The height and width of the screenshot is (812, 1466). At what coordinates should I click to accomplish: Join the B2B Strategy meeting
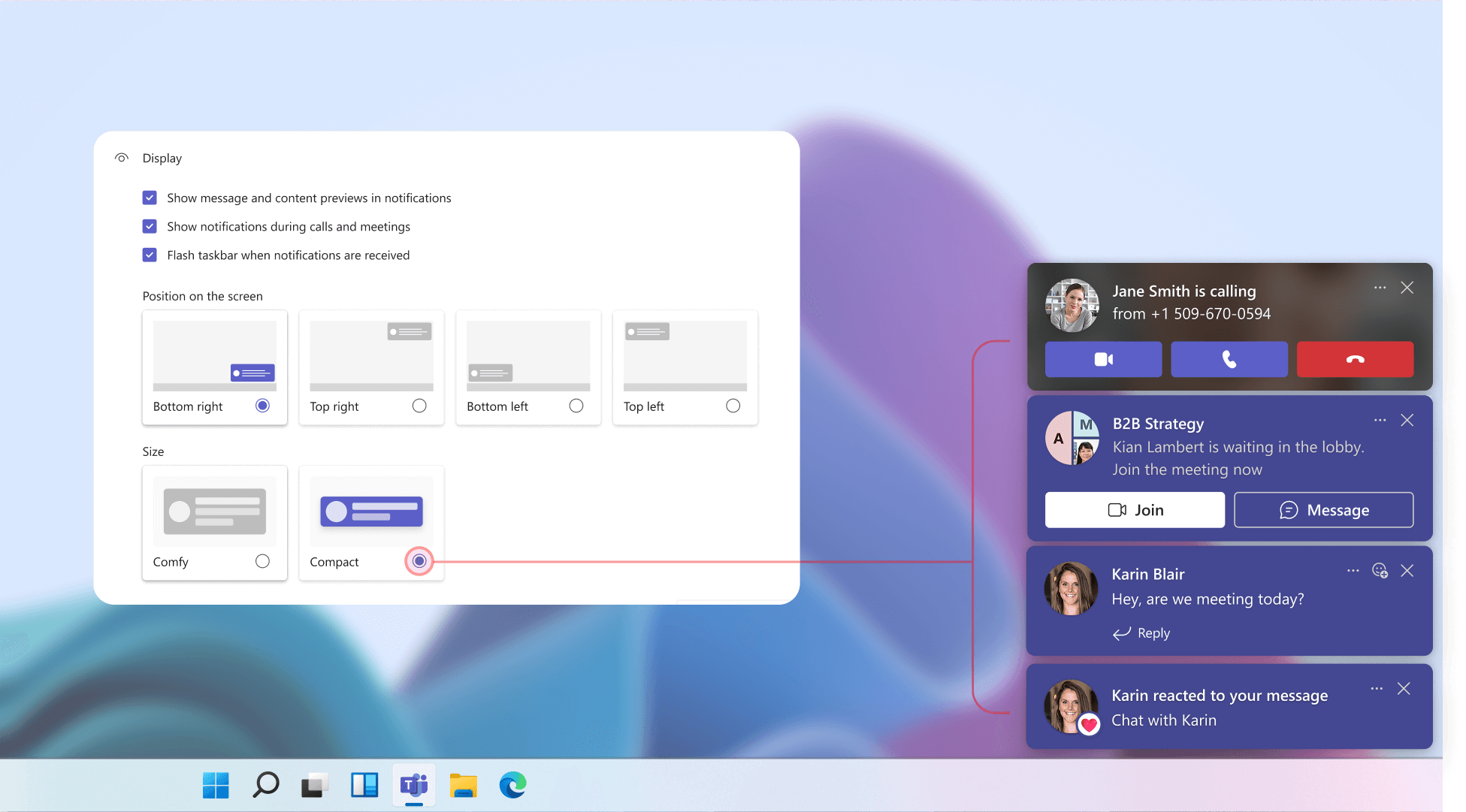1135,510
